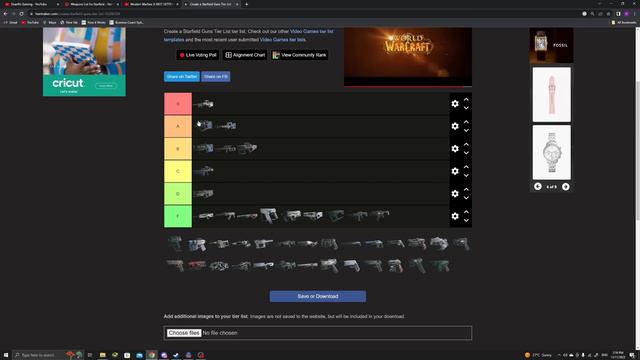Open the Maps bookmark

pos(50,22)
